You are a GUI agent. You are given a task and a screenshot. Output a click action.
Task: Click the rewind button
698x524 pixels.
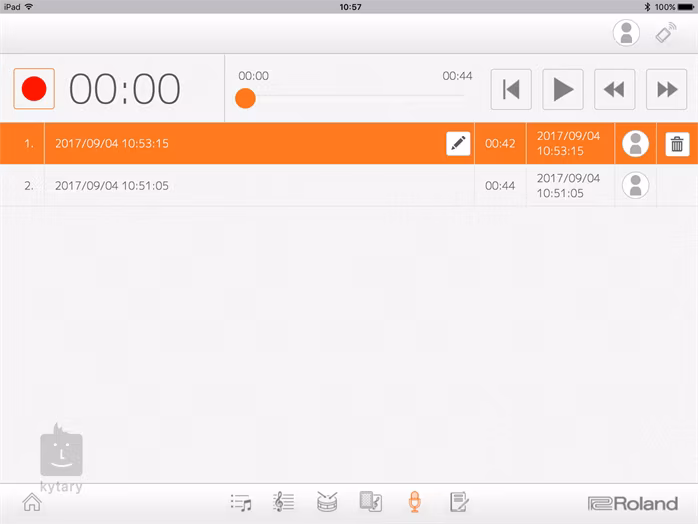[615, 90]
